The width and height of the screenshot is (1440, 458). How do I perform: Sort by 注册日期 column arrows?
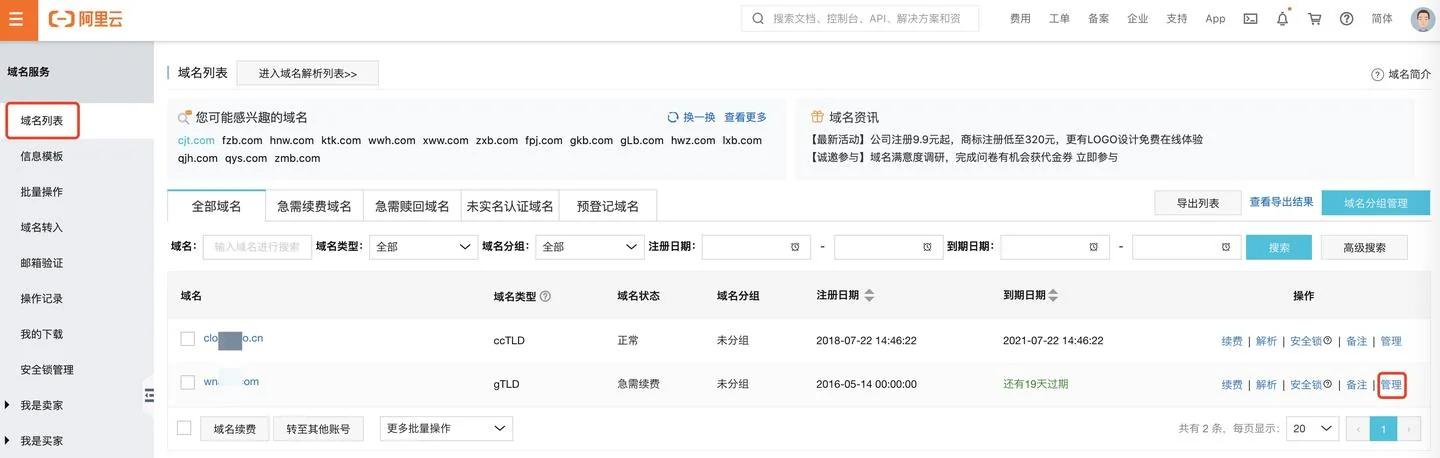(869, 296)
